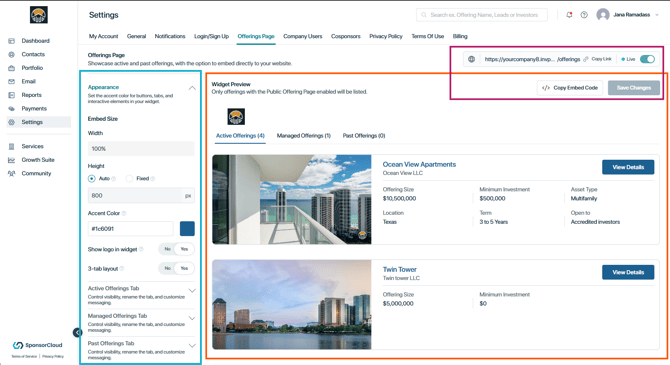Image resolution: width=670 pixels, height=365 pixels.
Task: Toggle the Live offerings page switch
Action: pyautogui.click(x=647, y=59)
